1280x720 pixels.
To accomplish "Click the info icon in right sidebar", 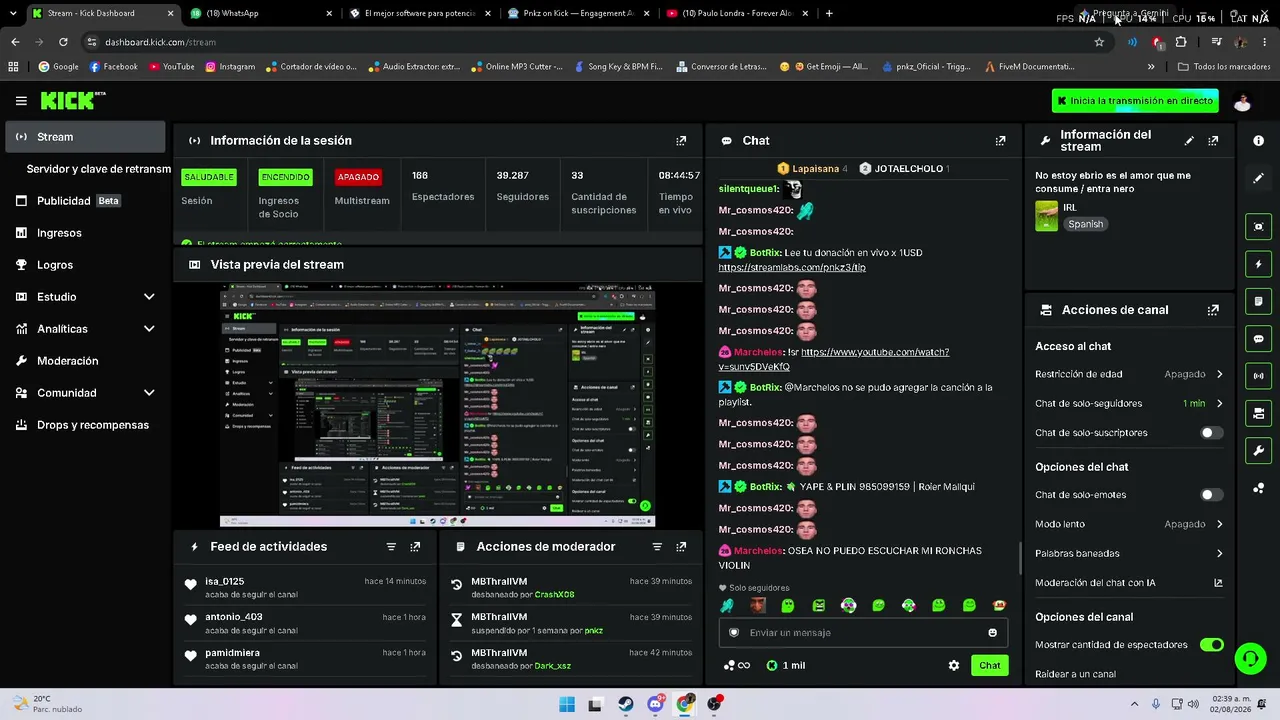I will coord(1259,141).
